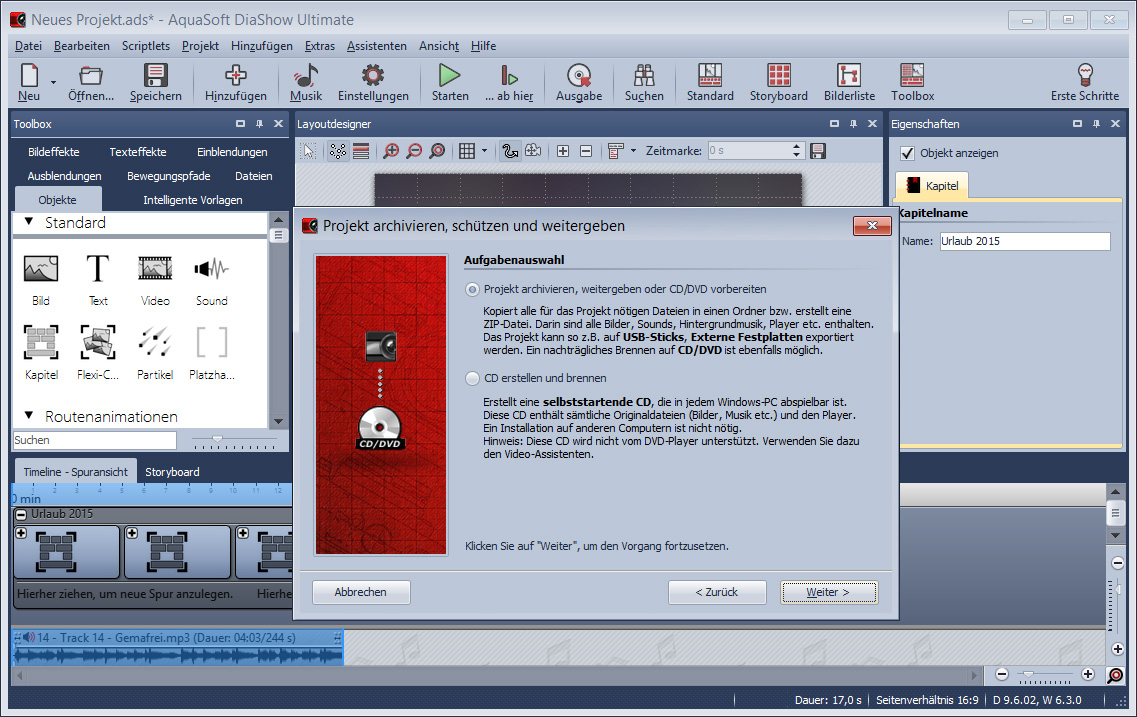Increase Zeitmarke value with stepper
This screenshot has height=717, width=1137.
point(796,146)
